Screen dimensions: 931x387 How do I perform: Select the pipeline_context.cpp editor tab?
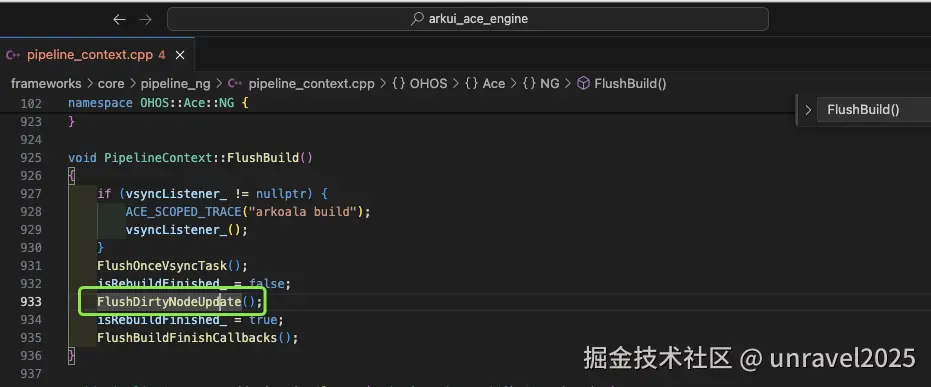97,55
